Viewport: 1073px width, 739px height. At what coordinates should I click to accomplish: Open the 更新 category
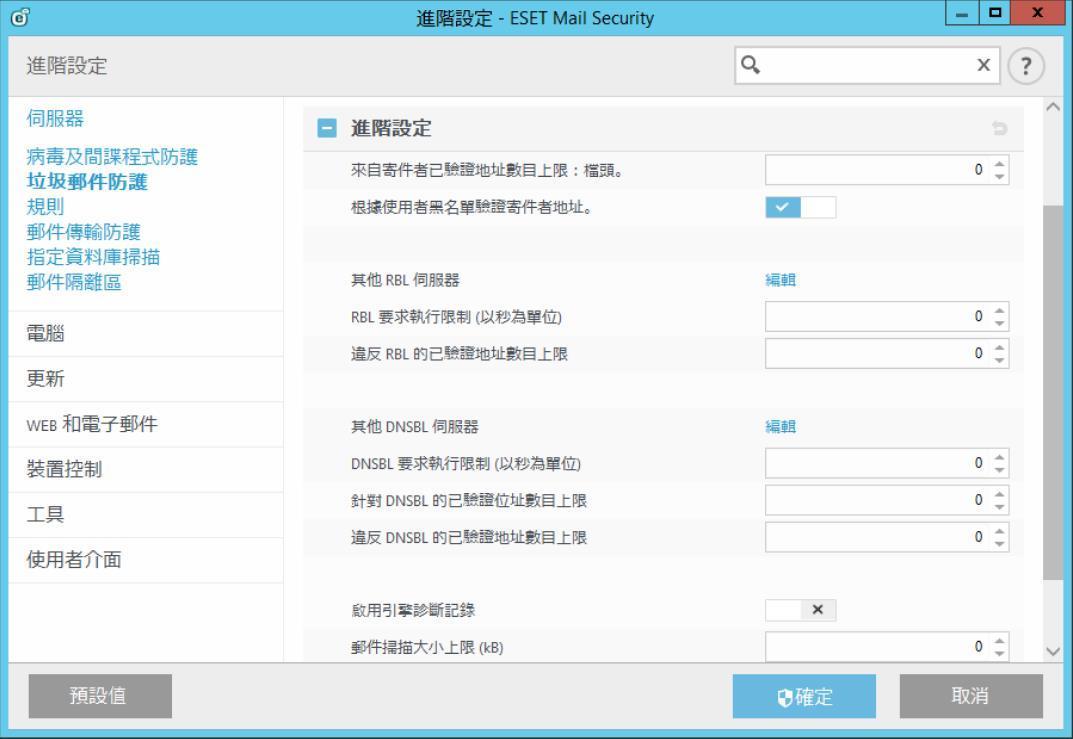pos(146,379)
